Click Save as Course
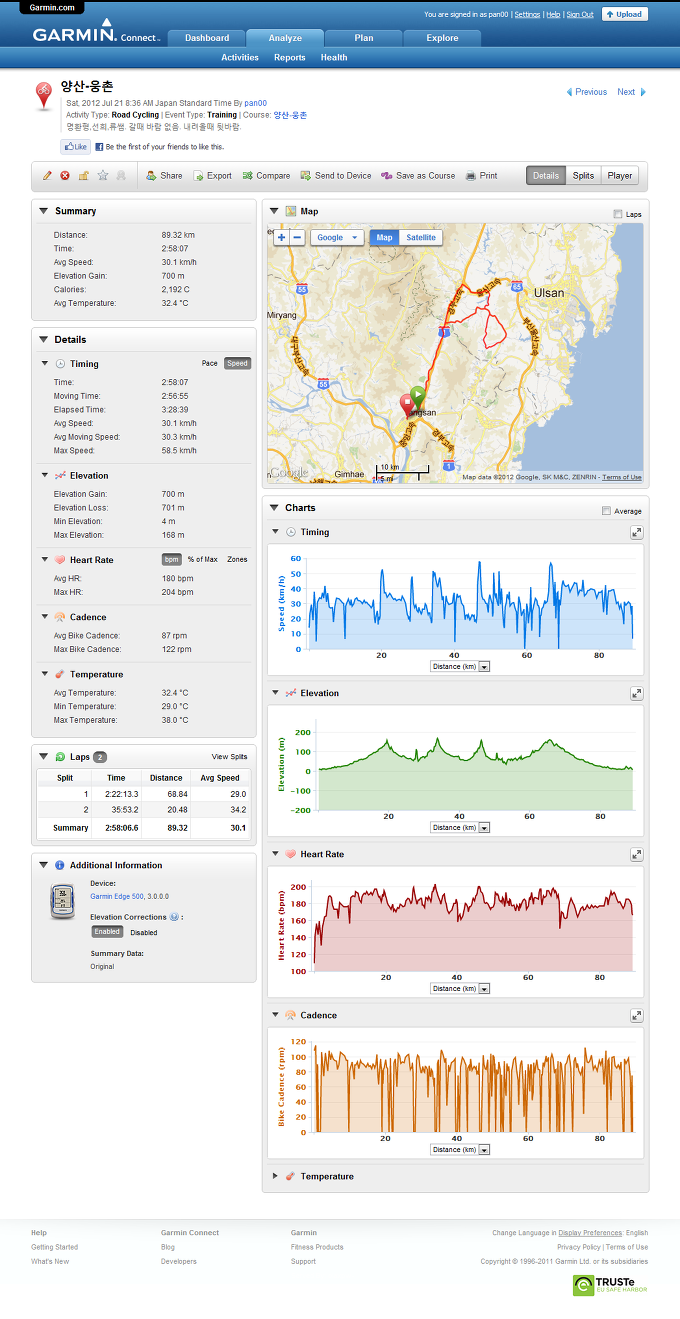Screen dimensions: 680x1319 coord(418,176)
